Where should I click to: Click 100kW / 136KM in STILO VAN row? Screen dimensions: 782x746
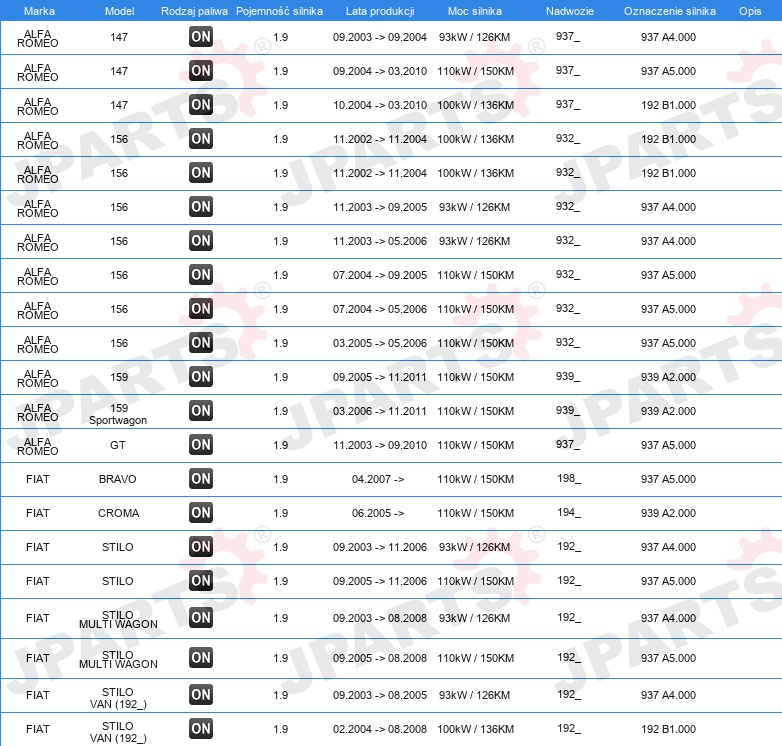(476, 729)
